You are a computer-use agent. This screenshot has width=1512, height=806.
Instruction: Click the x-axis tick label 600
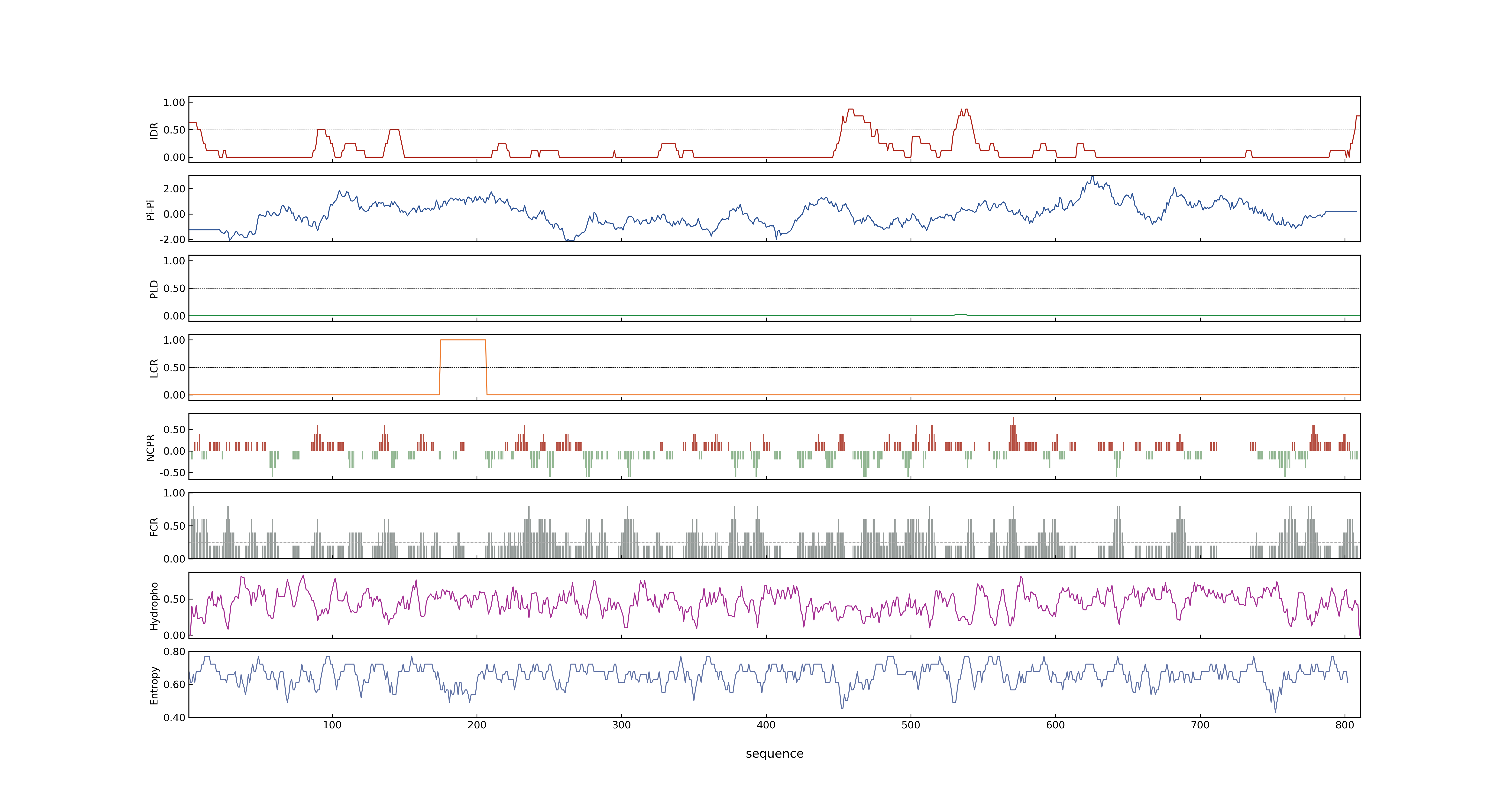click(1055, 725)
